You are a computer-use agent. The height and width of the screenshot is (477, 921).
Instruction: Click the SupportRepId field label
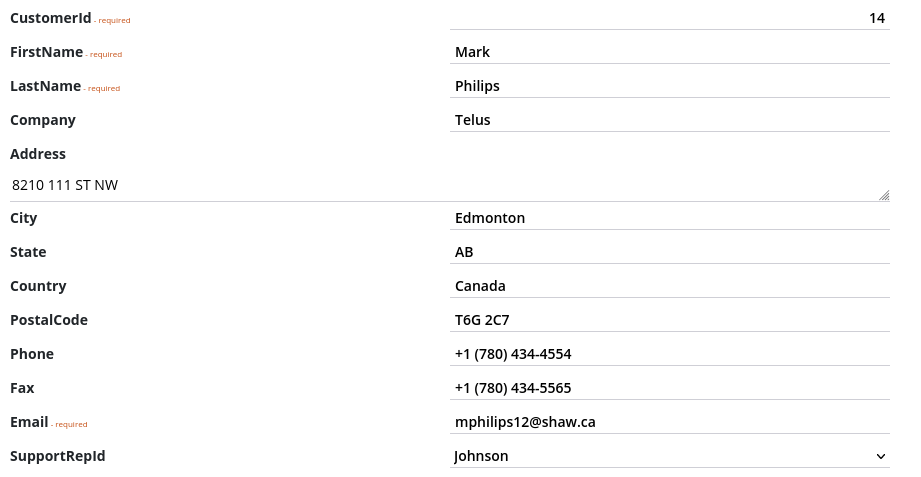point(58,456)
